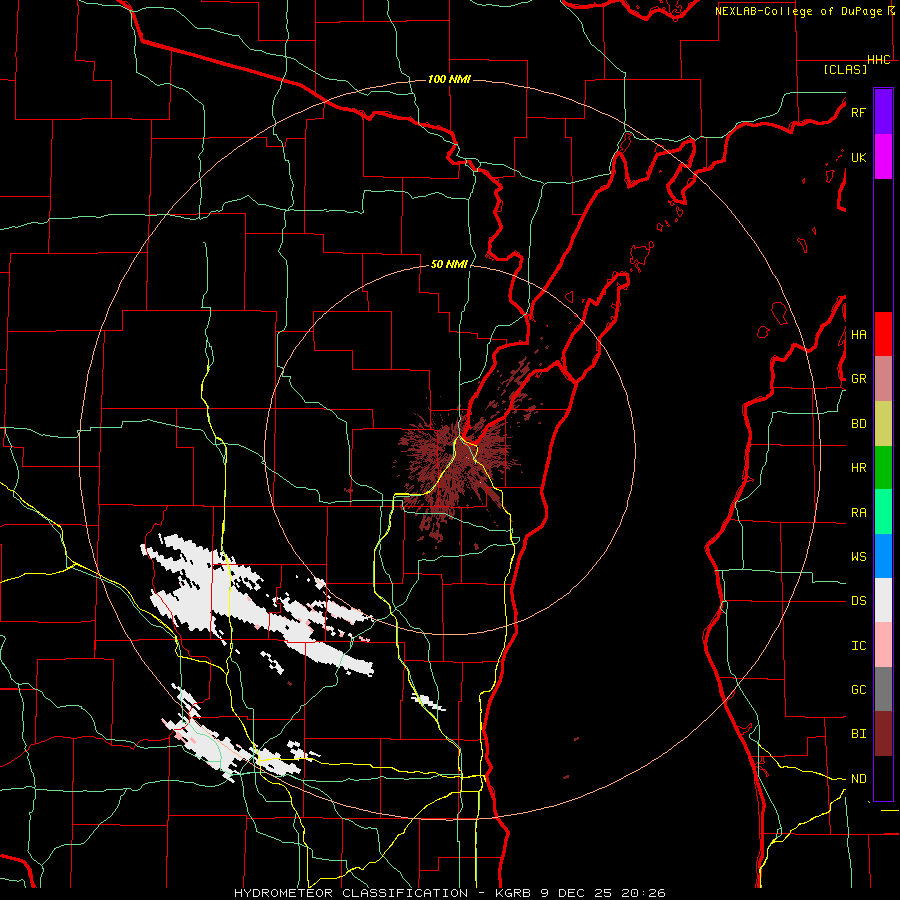Click the 50 NMI range ring label

(449, 264)
